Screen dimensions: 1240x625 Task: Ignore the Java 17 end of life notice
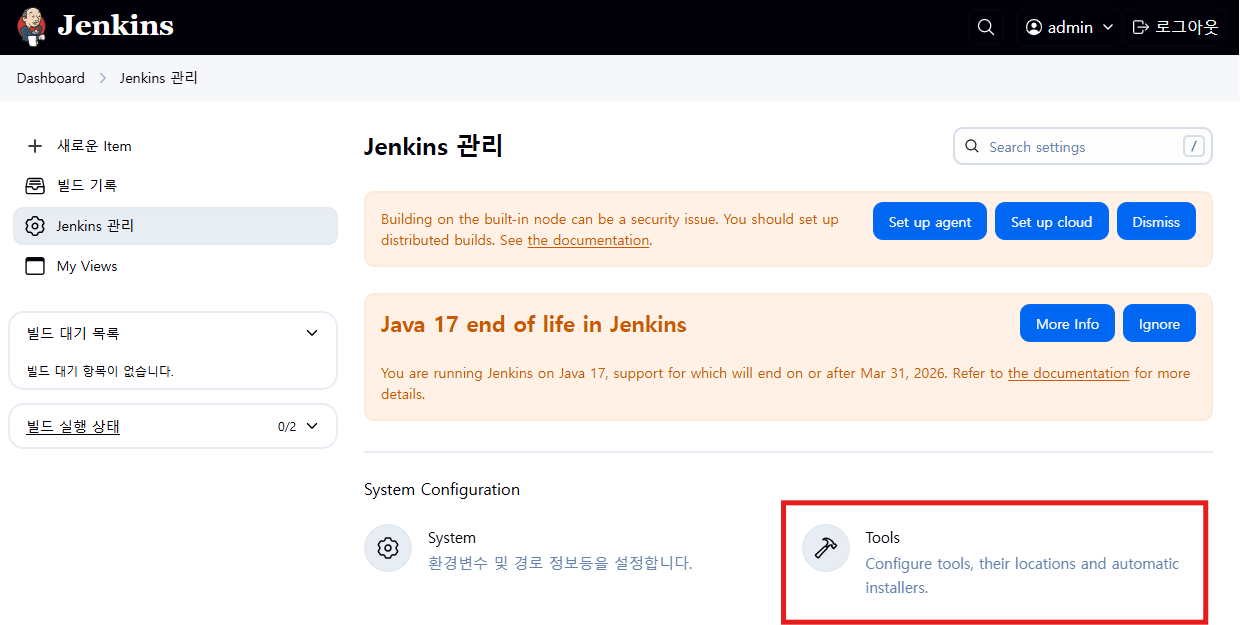(x=1159, y=324)
